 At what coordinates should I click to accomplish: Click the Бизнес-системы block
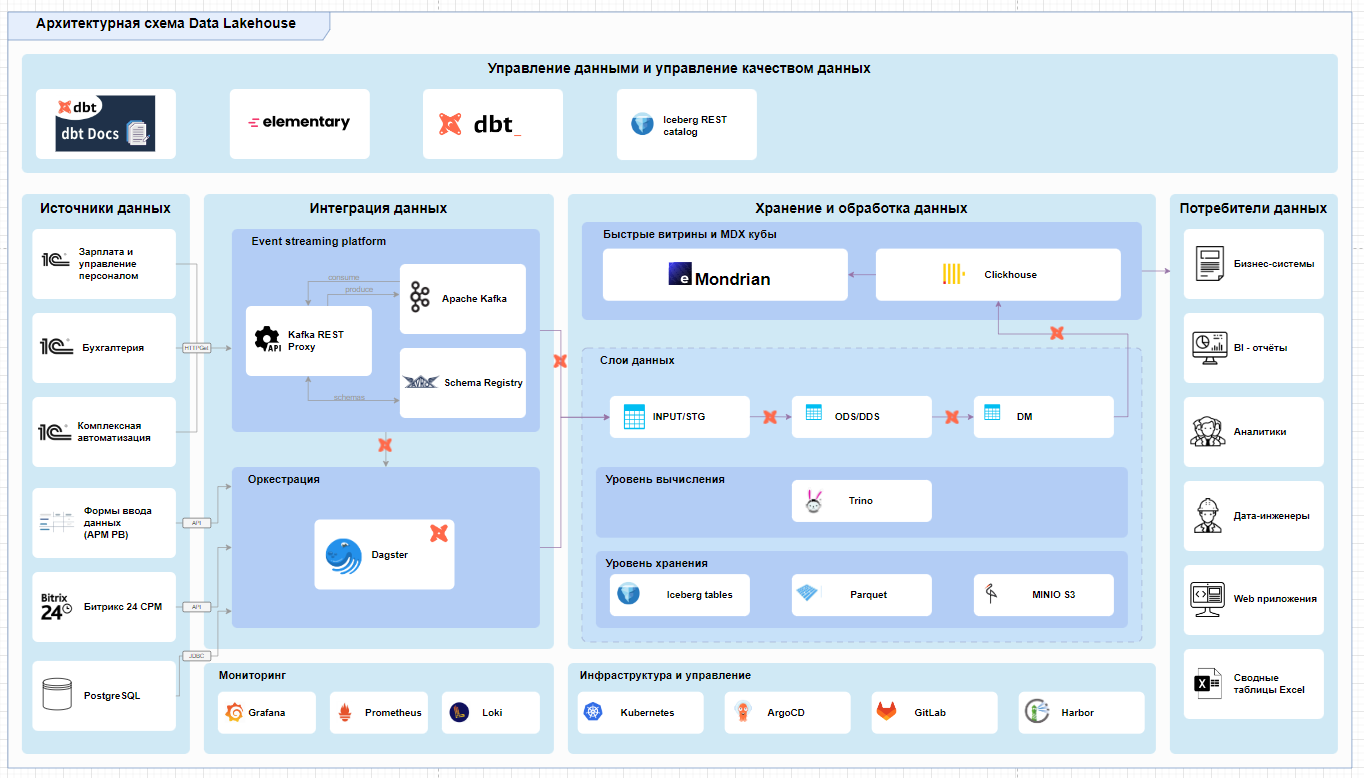point(1253,263)
